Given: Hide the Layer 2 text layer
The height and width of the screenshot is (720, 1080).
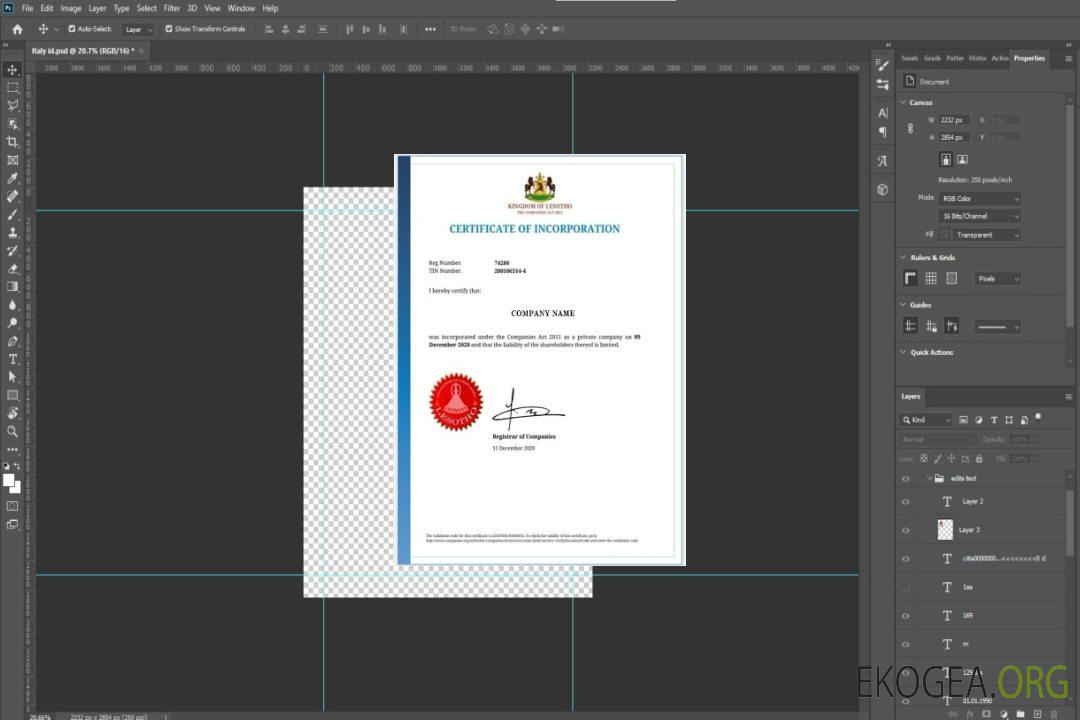Looking at the screenshot, I should pos(906,502).
